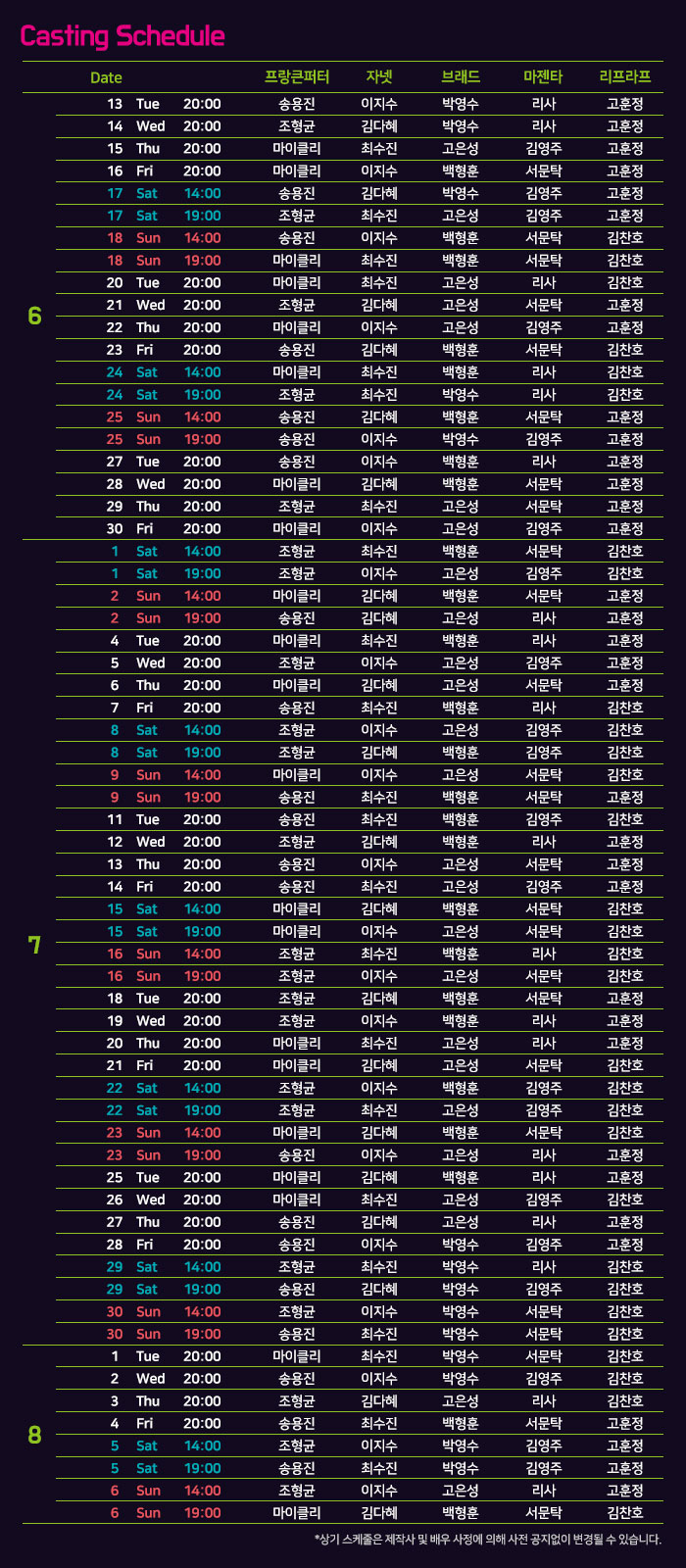Viewport: 686px width, 1568px height.
Task: Select 14:00 time on June 17 Sat
Action: tap(202, 193)
